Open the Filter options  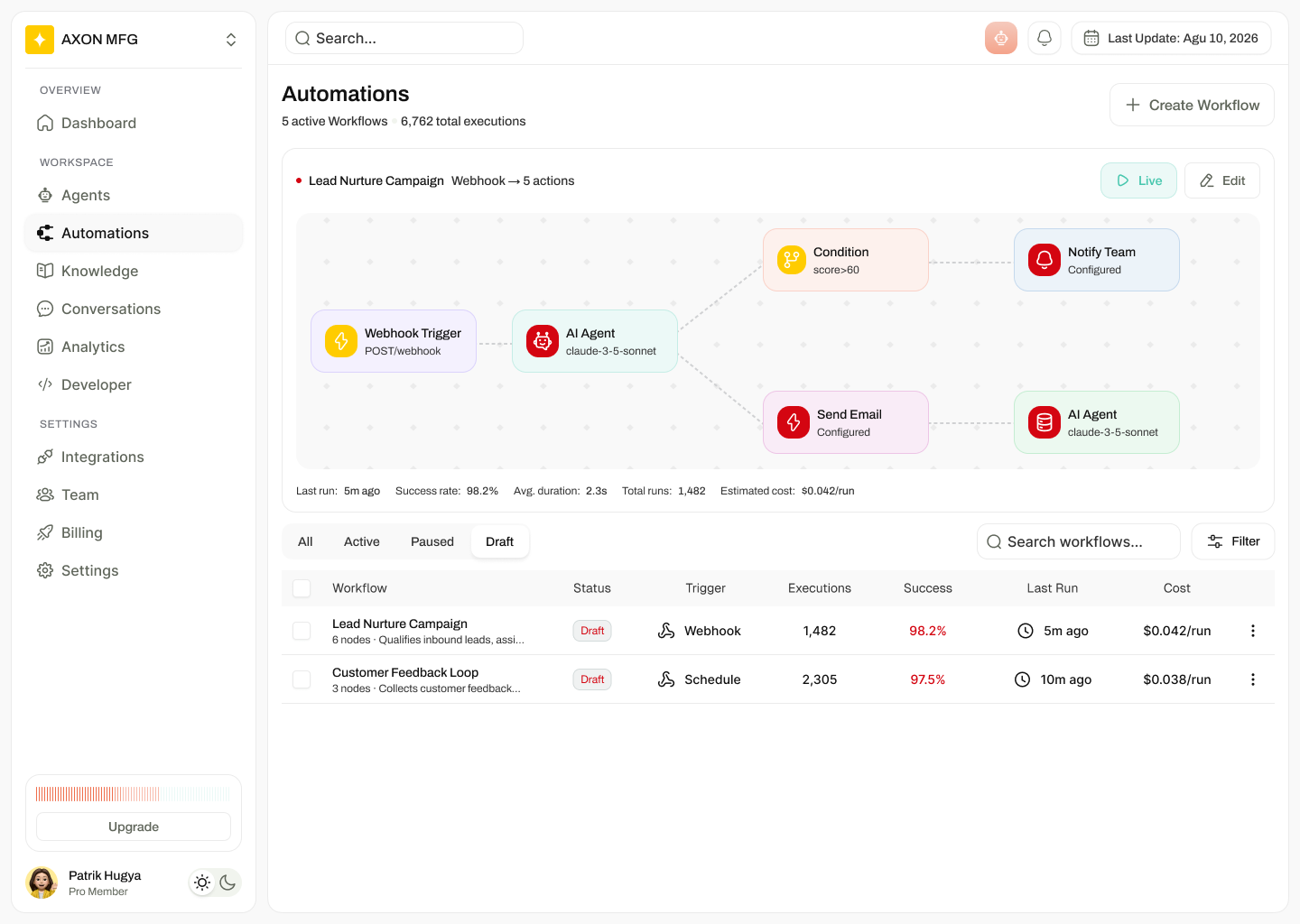tap(1233, 541)
